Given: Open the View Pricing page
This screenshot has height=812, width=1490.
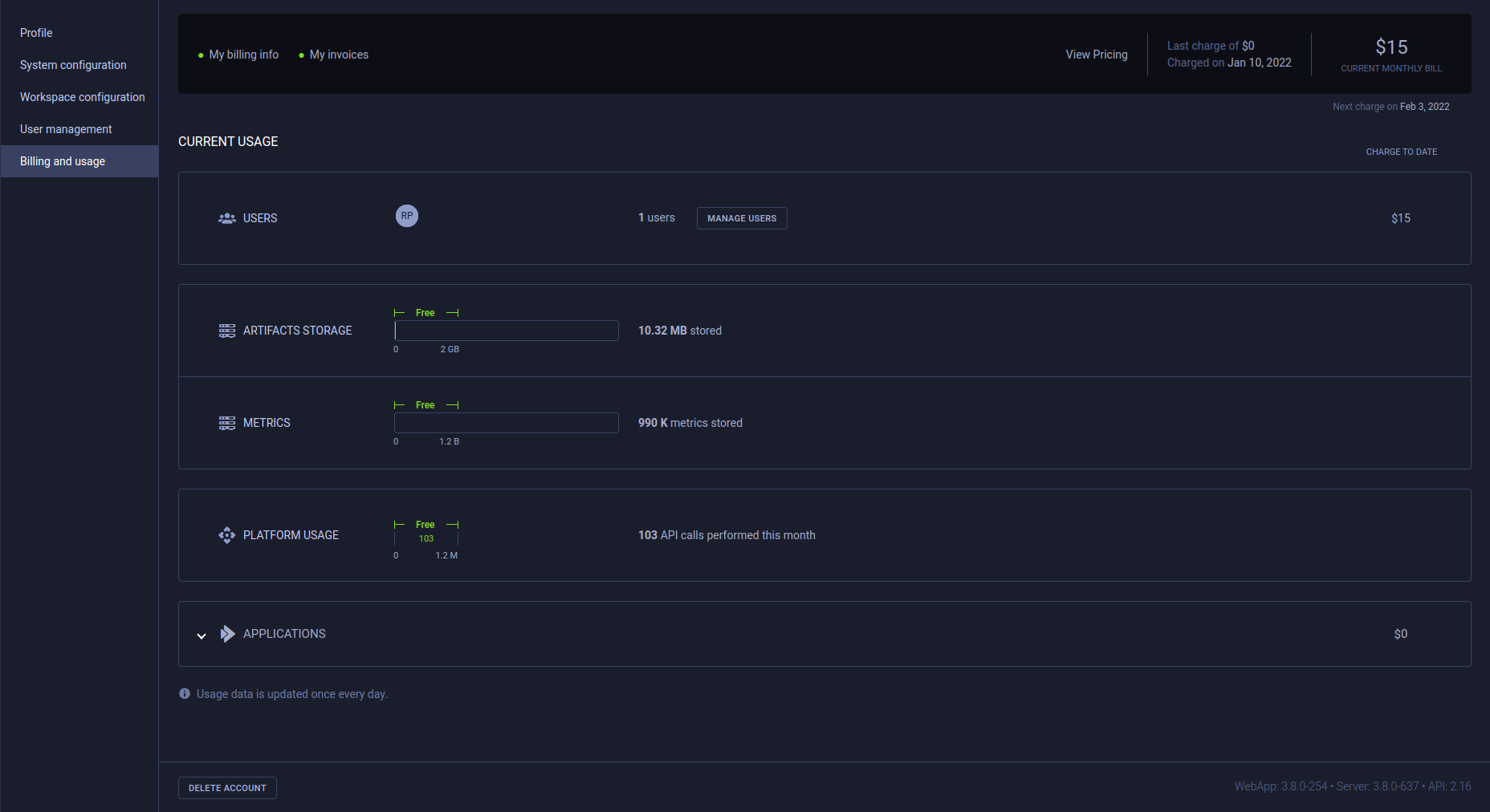Looking at the screenshot, I should (x=1096, y=55).
